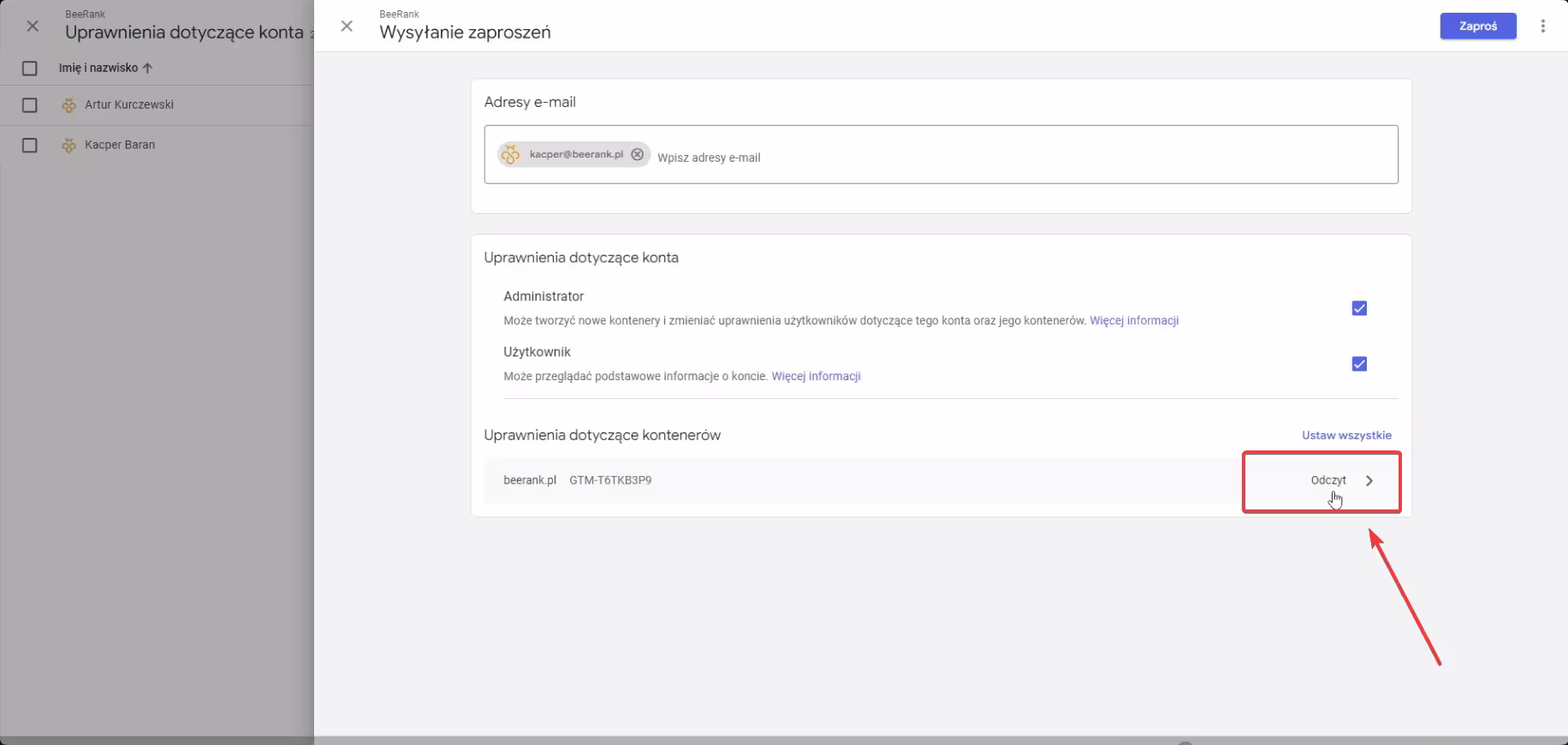The height and width of the screenshot is (745, 1568).
Task: Click the avatar icon in email chip
Action: pos(511,155)
